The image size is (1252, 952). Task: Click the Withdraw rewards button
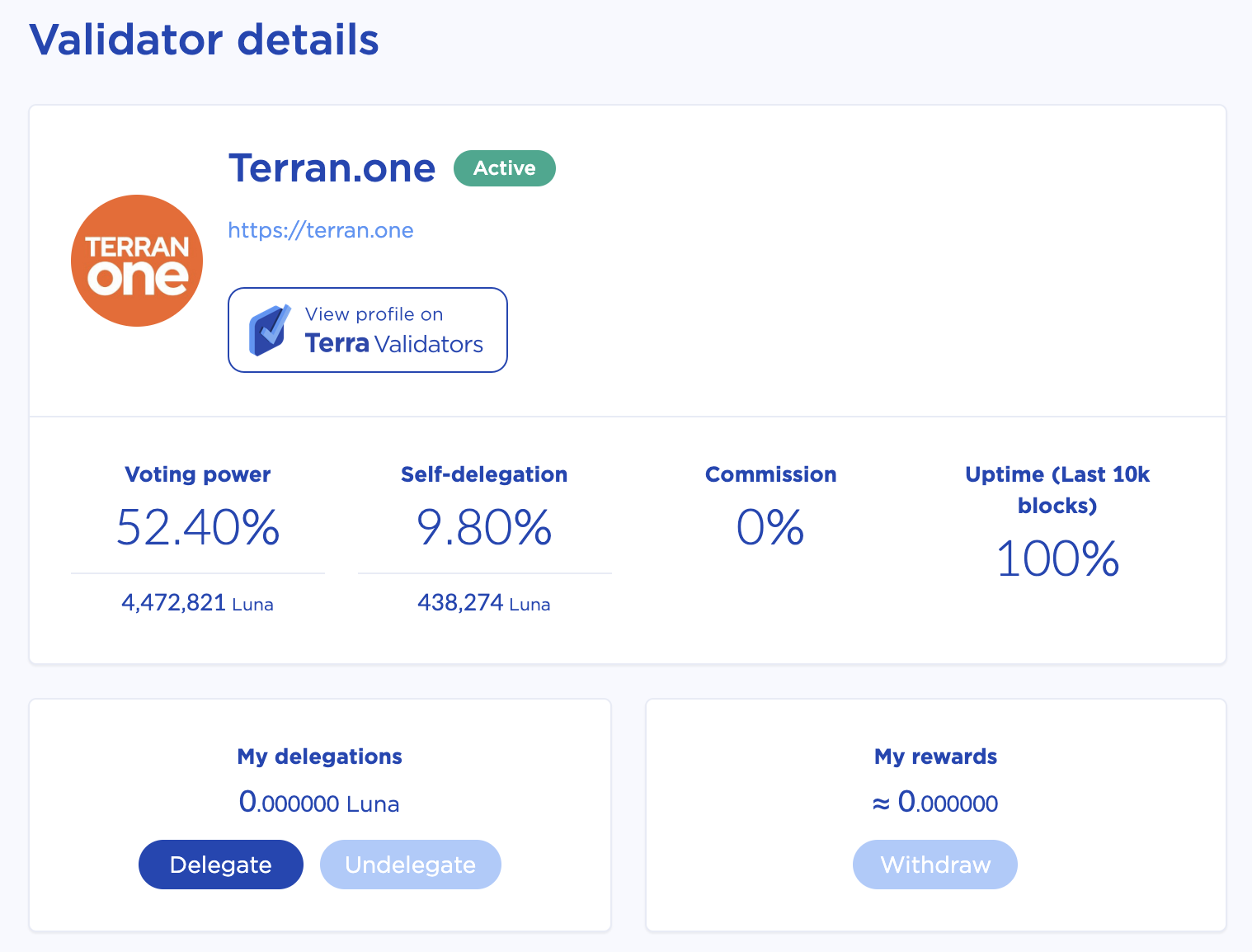pyautogui.click(x=935, y=865)
